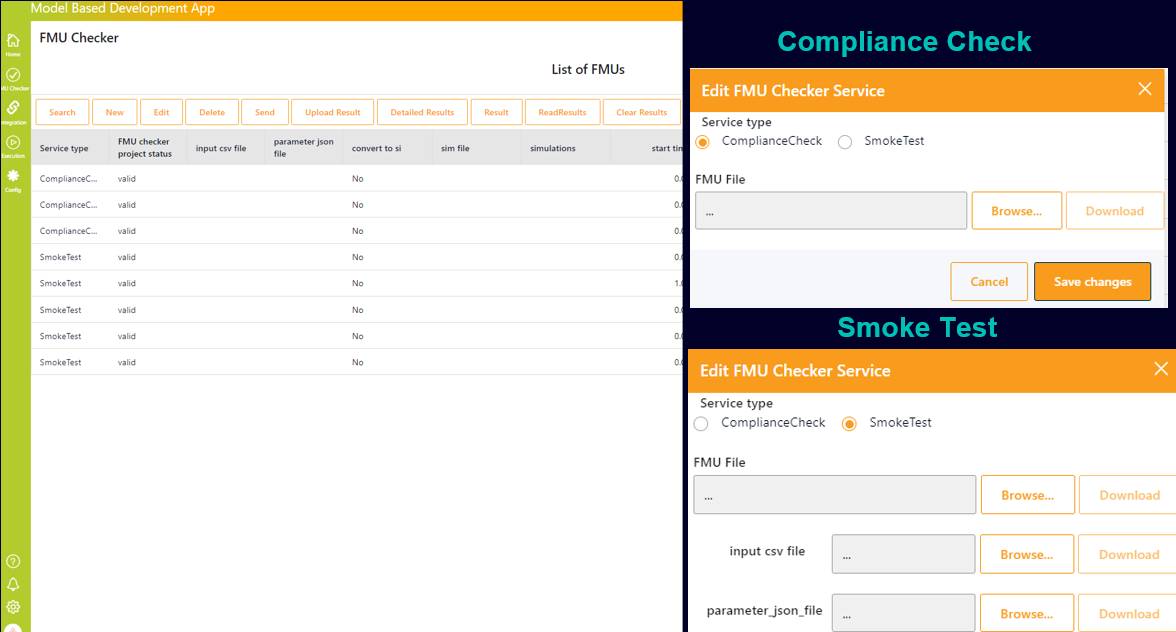Sort by the Service type column header

point(64,148)
